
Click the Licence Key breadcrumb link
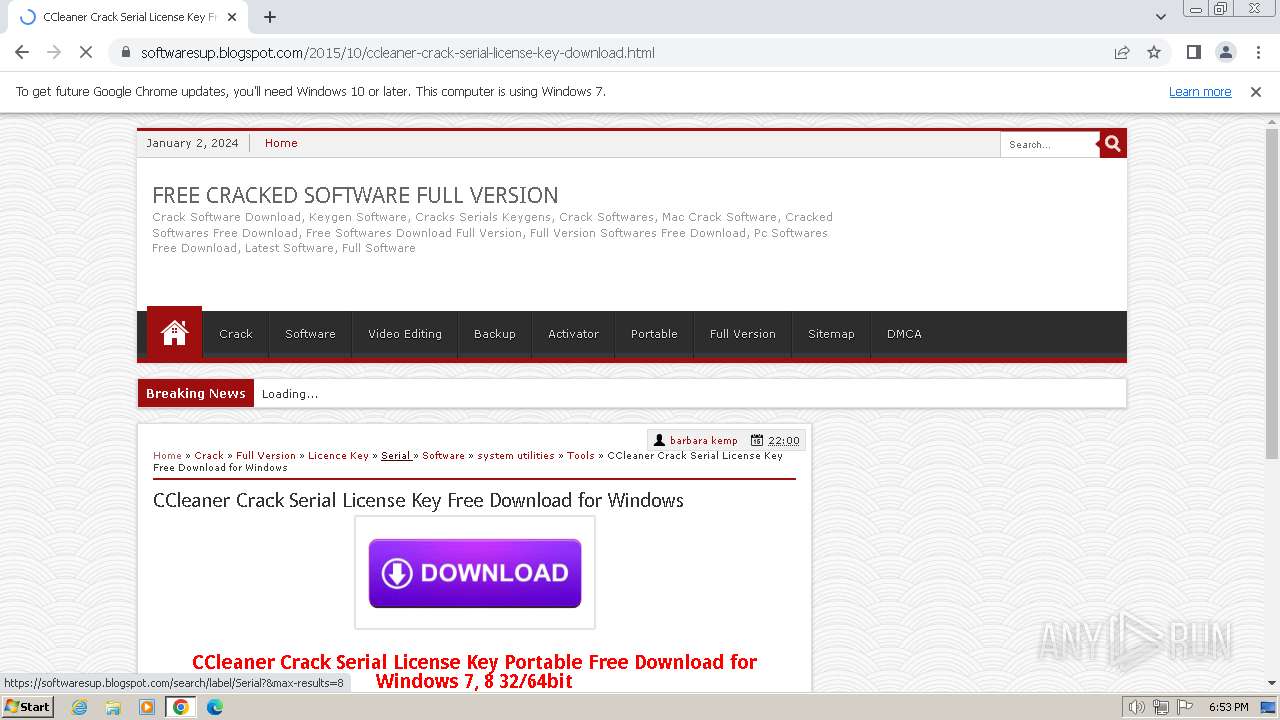pos(338,455)
